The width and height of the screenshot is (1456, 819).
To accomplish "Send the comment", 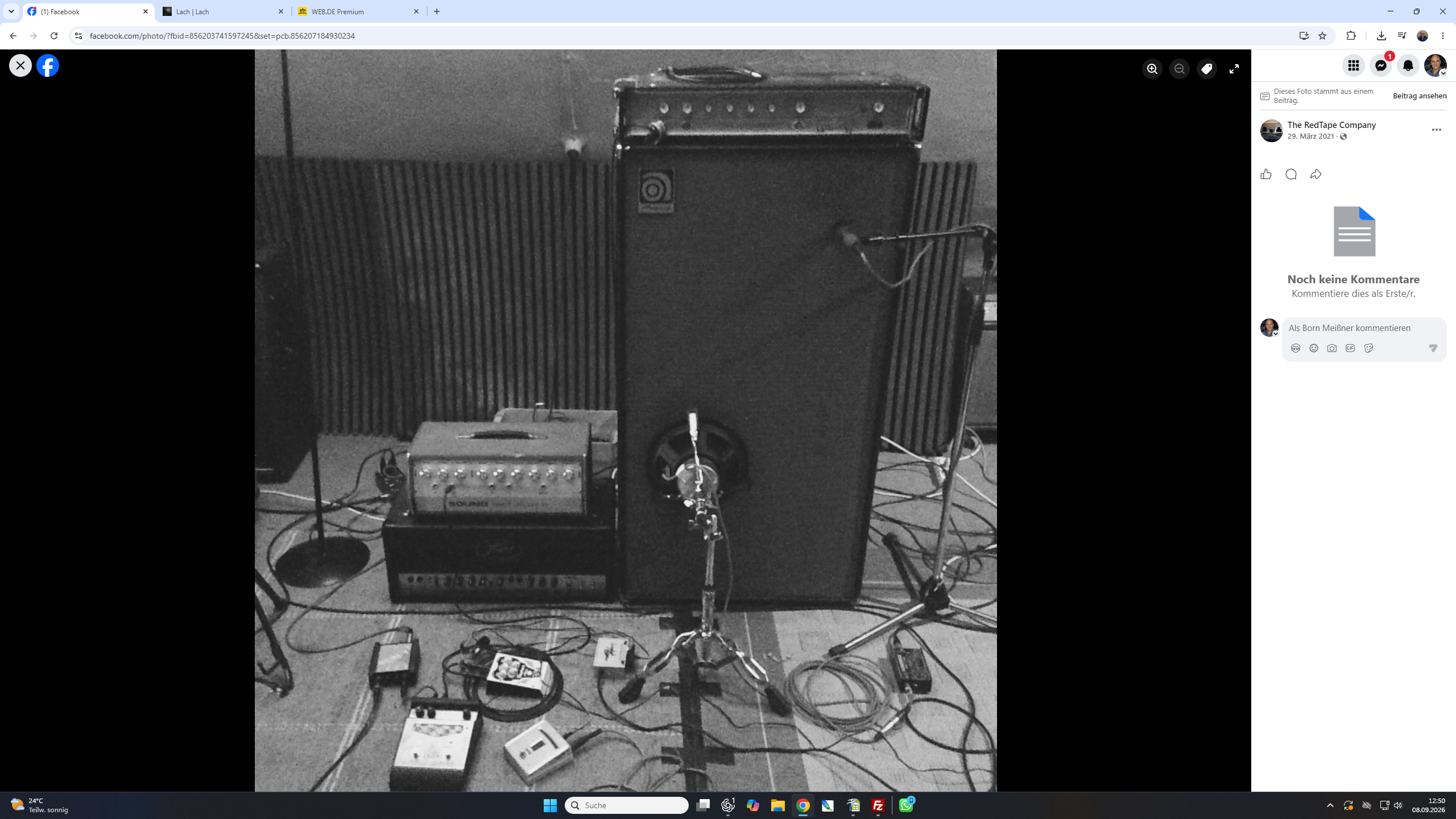I will pos(1433,348).
